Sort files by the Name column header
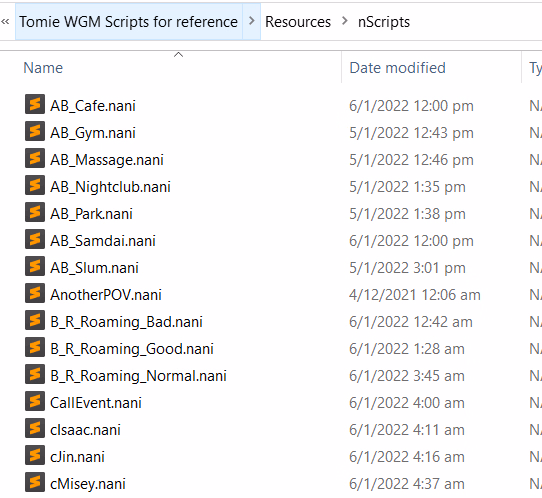 pos(43,68)
